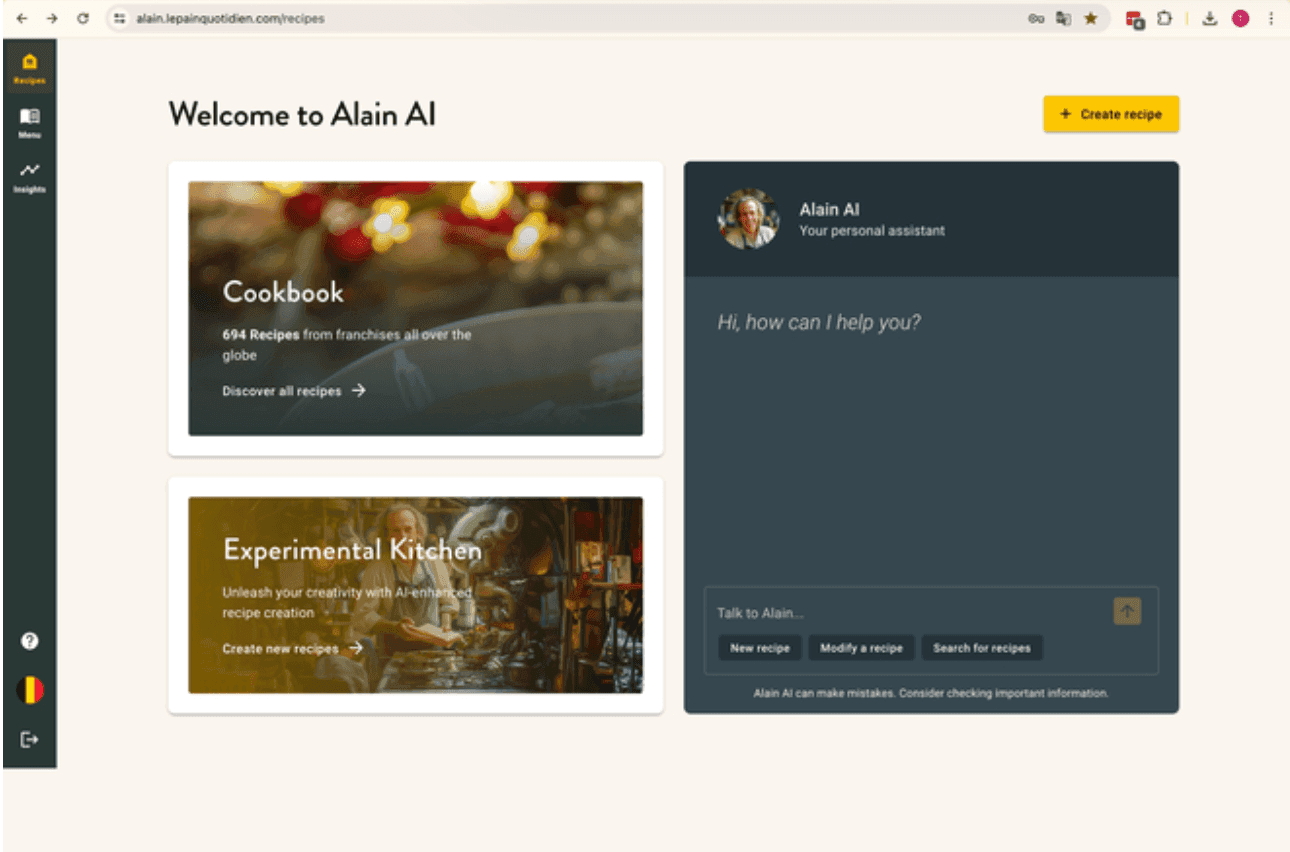Click the translate page icon

click(1063, 18)
